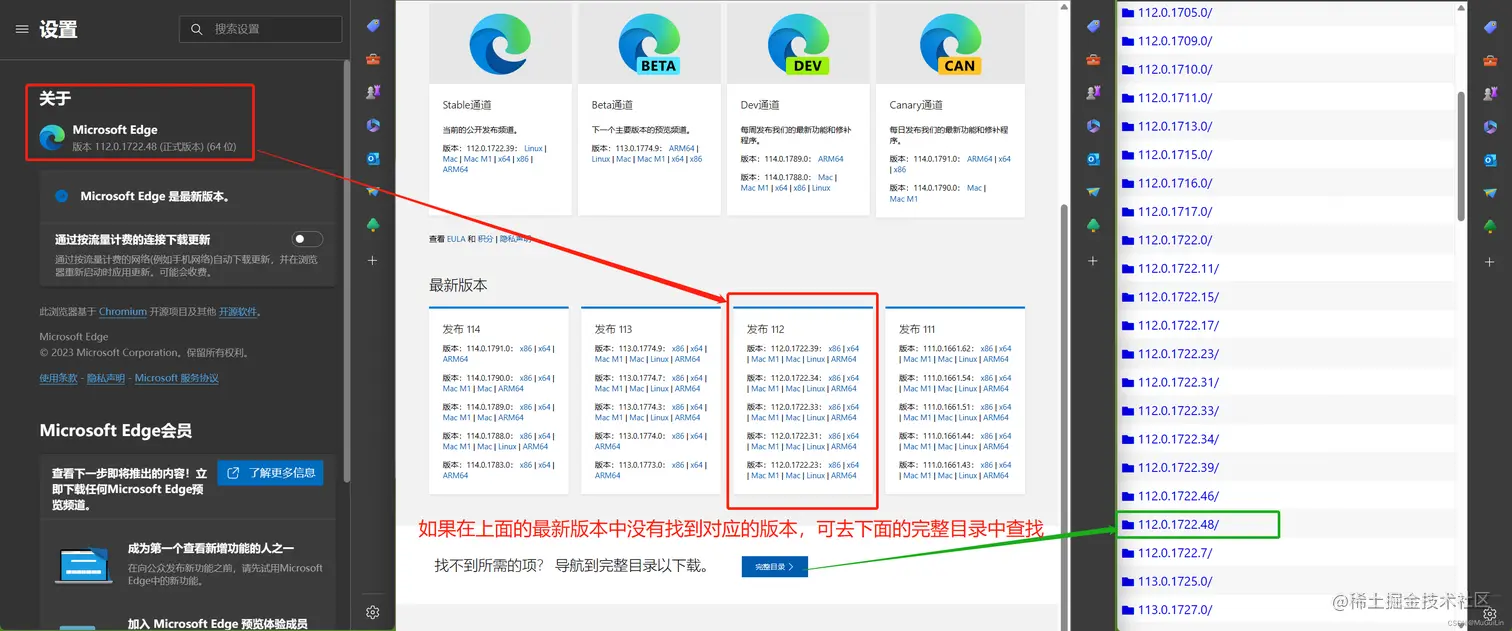
Task: Open folder 112.0.1722.39/
Action: coord(1178,468)
